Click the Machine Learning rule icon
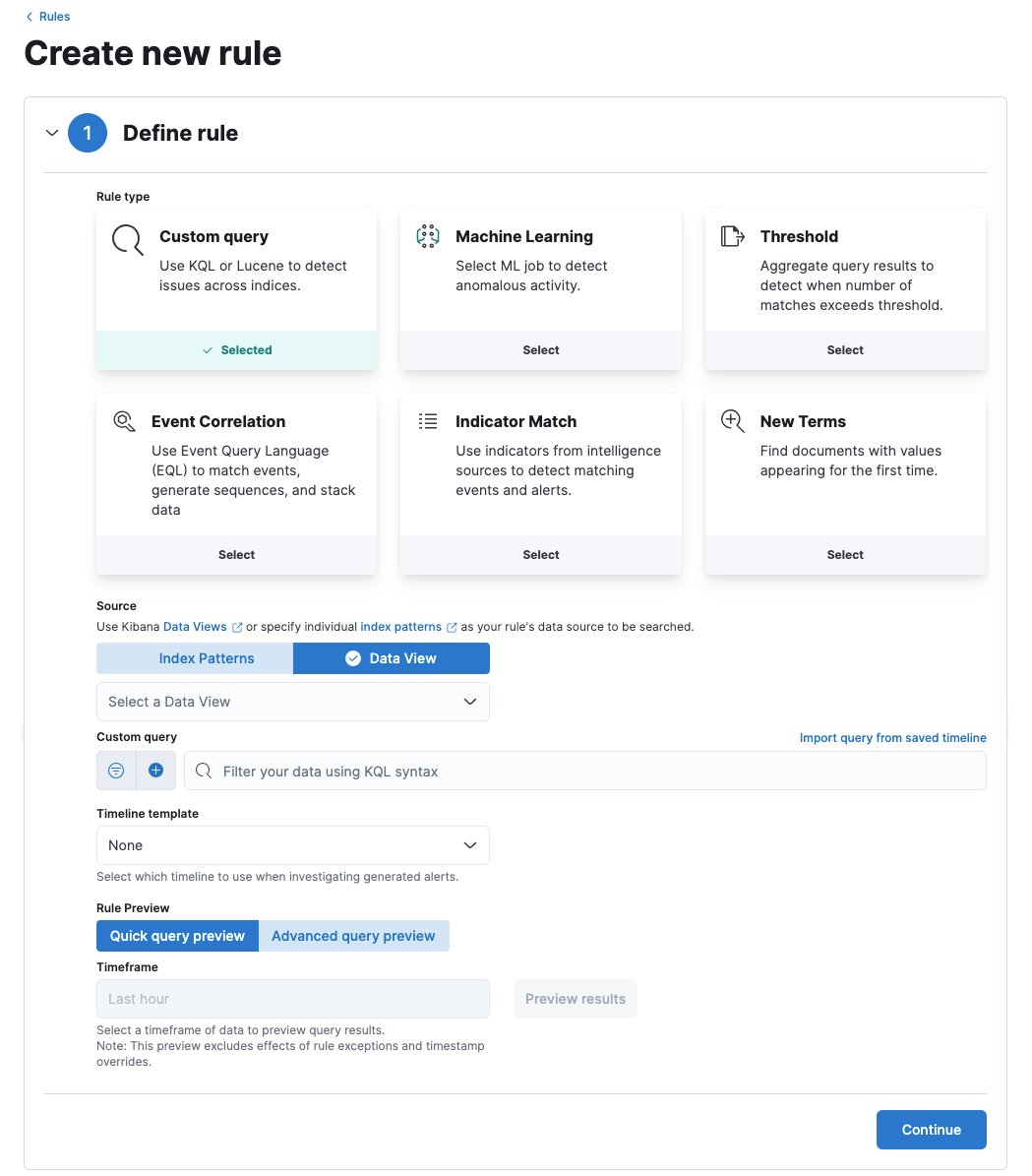 [427, 236]
